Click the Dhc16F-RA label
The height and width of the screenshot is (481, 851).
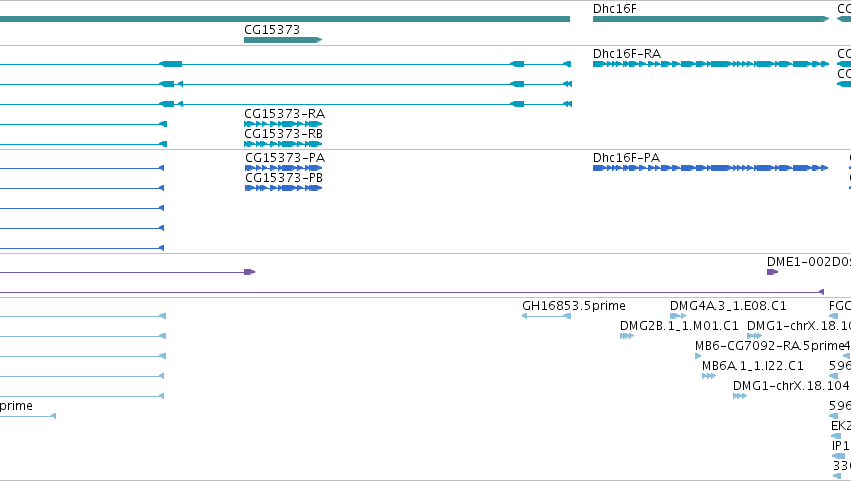tap(627, 54)
